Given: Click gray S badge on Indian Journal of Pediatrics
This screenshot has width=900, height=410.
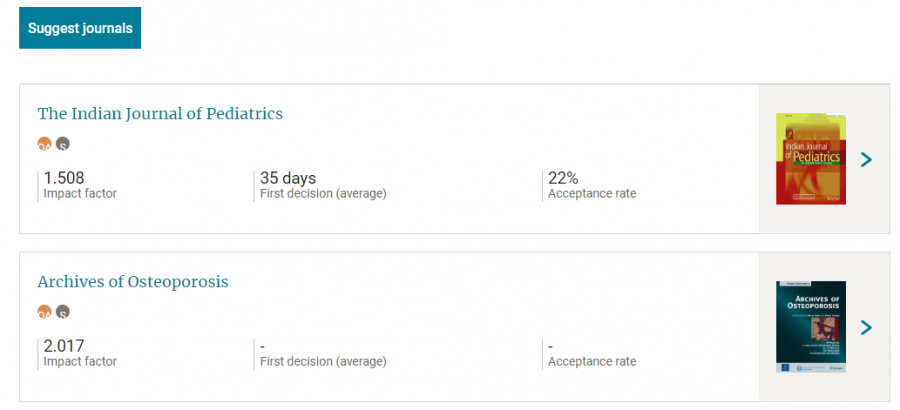Looking at the screenshot, I should (x=63, y=144).
